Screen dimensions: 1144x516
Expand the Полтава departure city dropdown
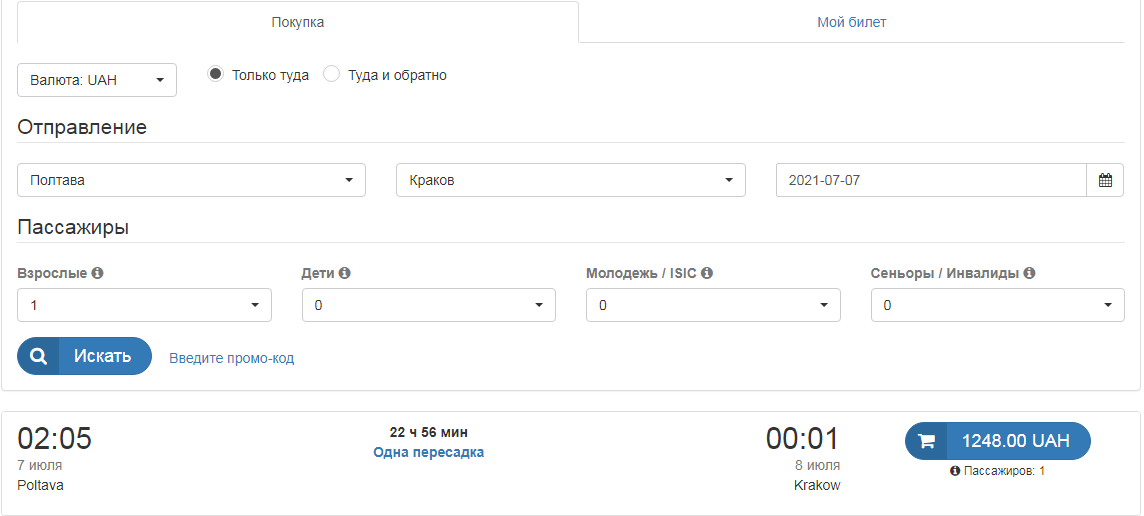point(191,181)
